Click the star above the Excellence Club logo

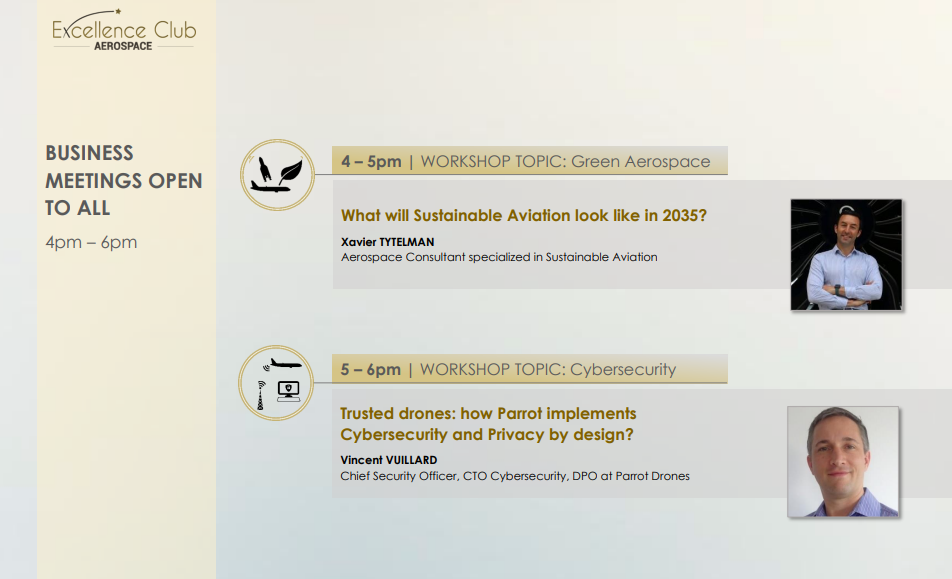point(119,11)
